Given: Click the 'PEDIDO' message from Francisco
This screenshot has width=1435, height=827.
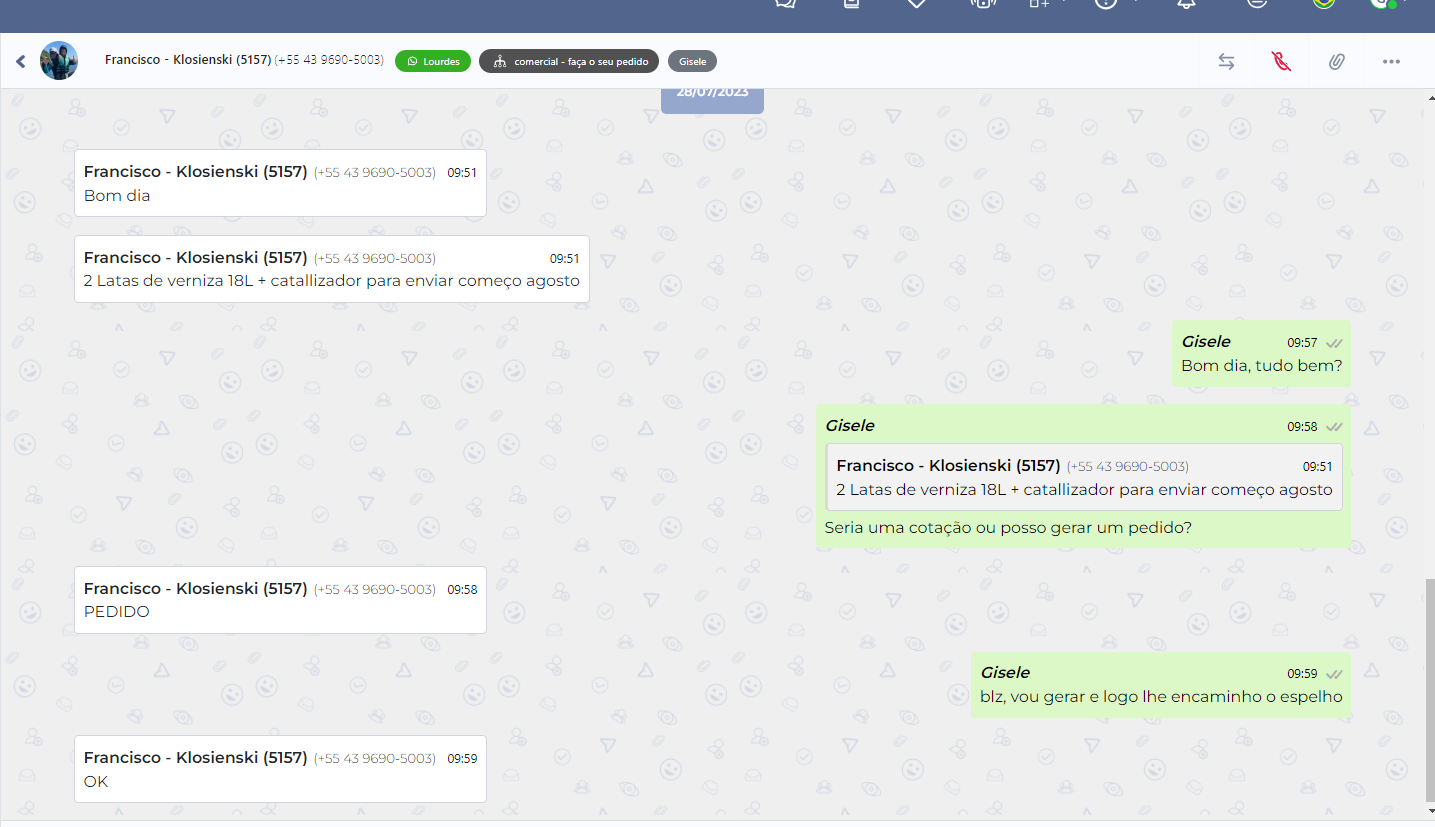Looking at the screenshot, I should [280, 600].
